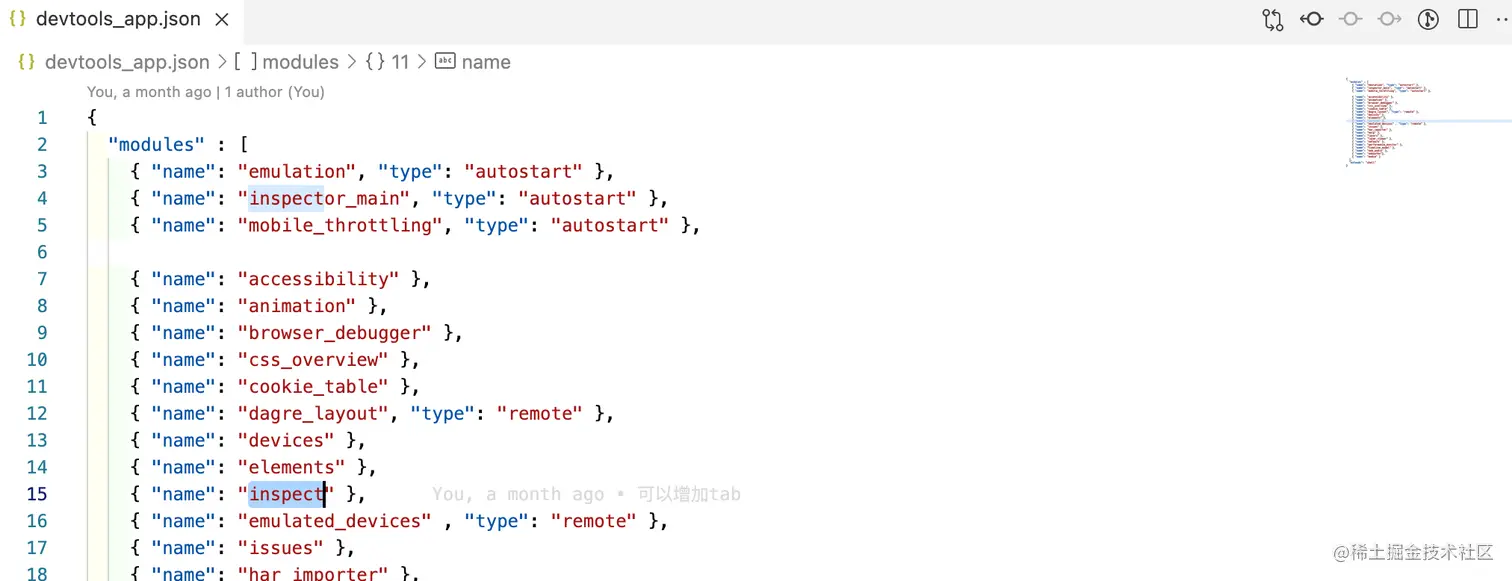The image size is (1512, 581).
Task: Go to next change arrow icon
Action: point(1389,19)
